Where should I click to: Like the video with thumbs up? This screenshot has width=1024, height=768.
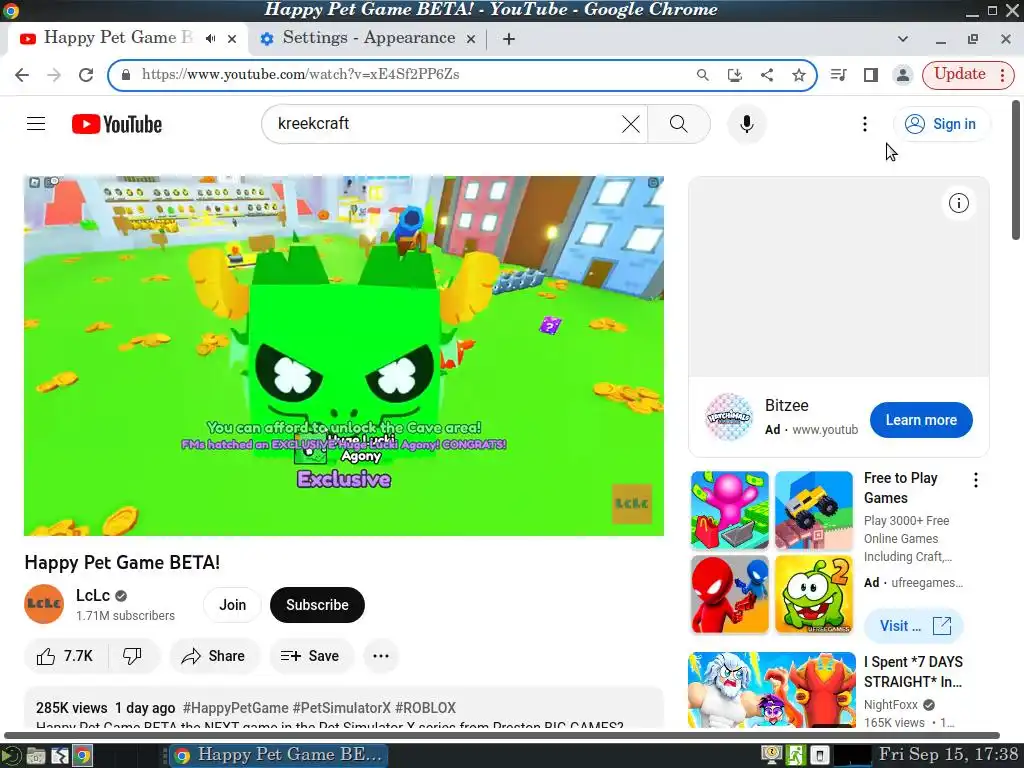65,656
